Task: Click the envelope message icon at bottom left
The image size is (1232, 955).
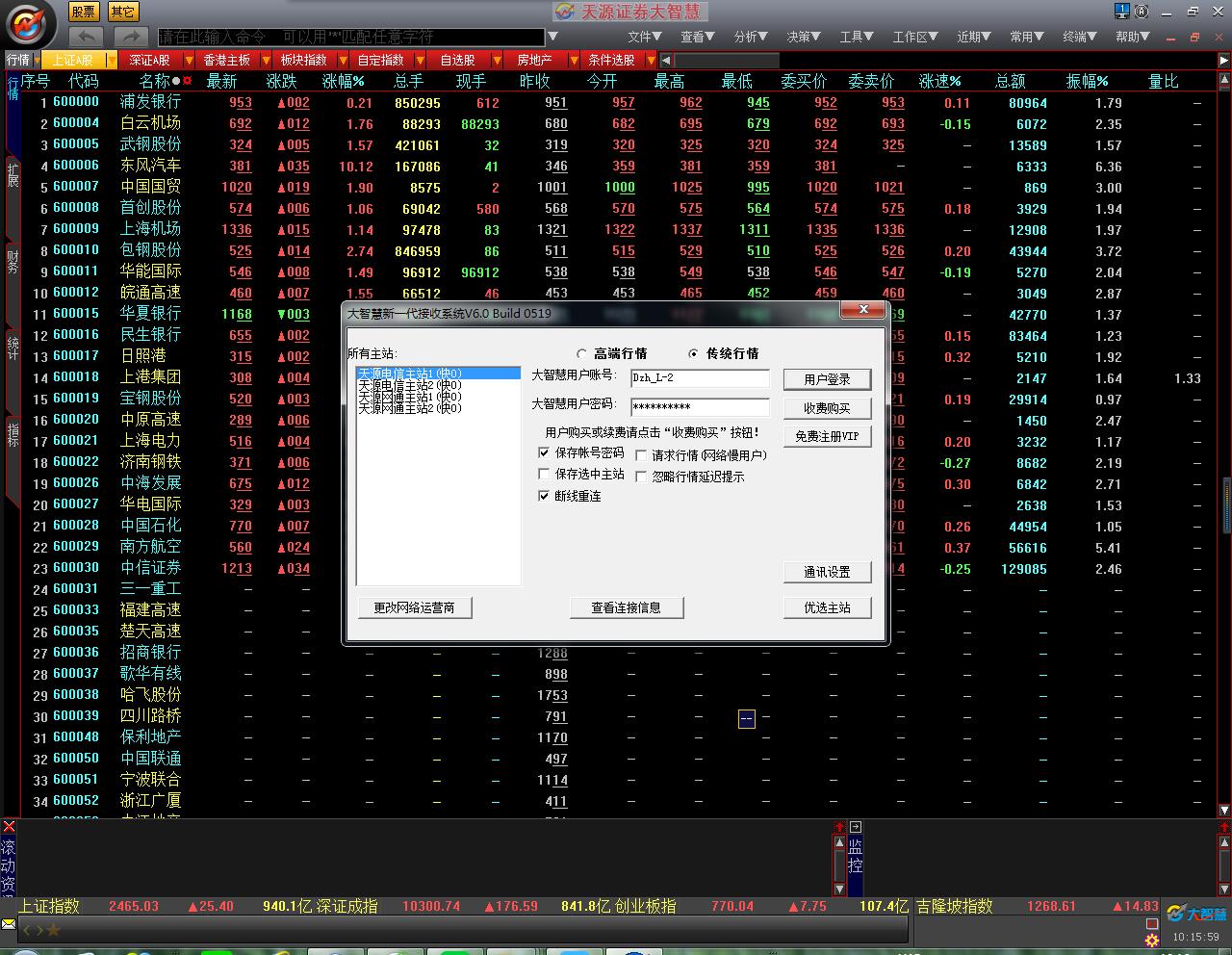Action: (9, 923)
